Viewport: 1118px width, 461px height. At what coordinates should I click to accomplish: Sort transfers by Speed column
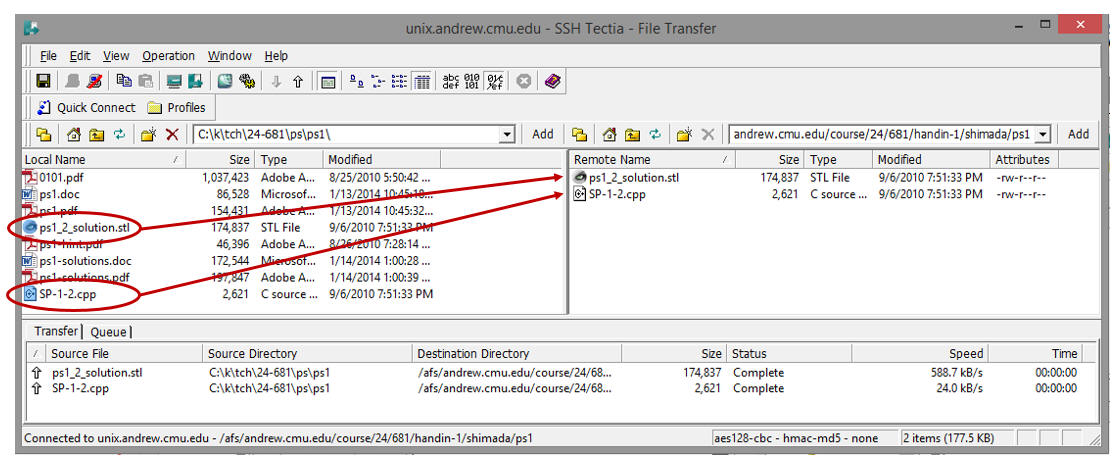pos(920,353)
